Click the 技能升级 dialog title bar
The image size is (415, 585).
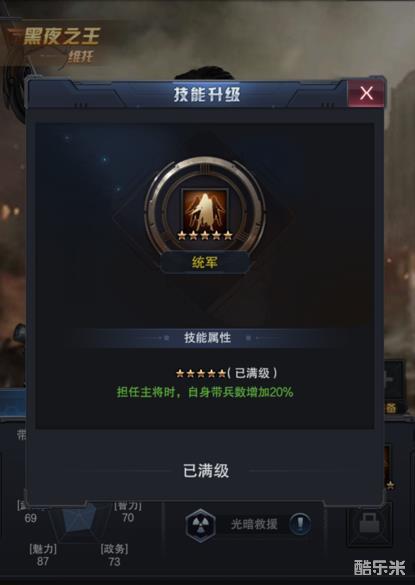pos(207,95)
